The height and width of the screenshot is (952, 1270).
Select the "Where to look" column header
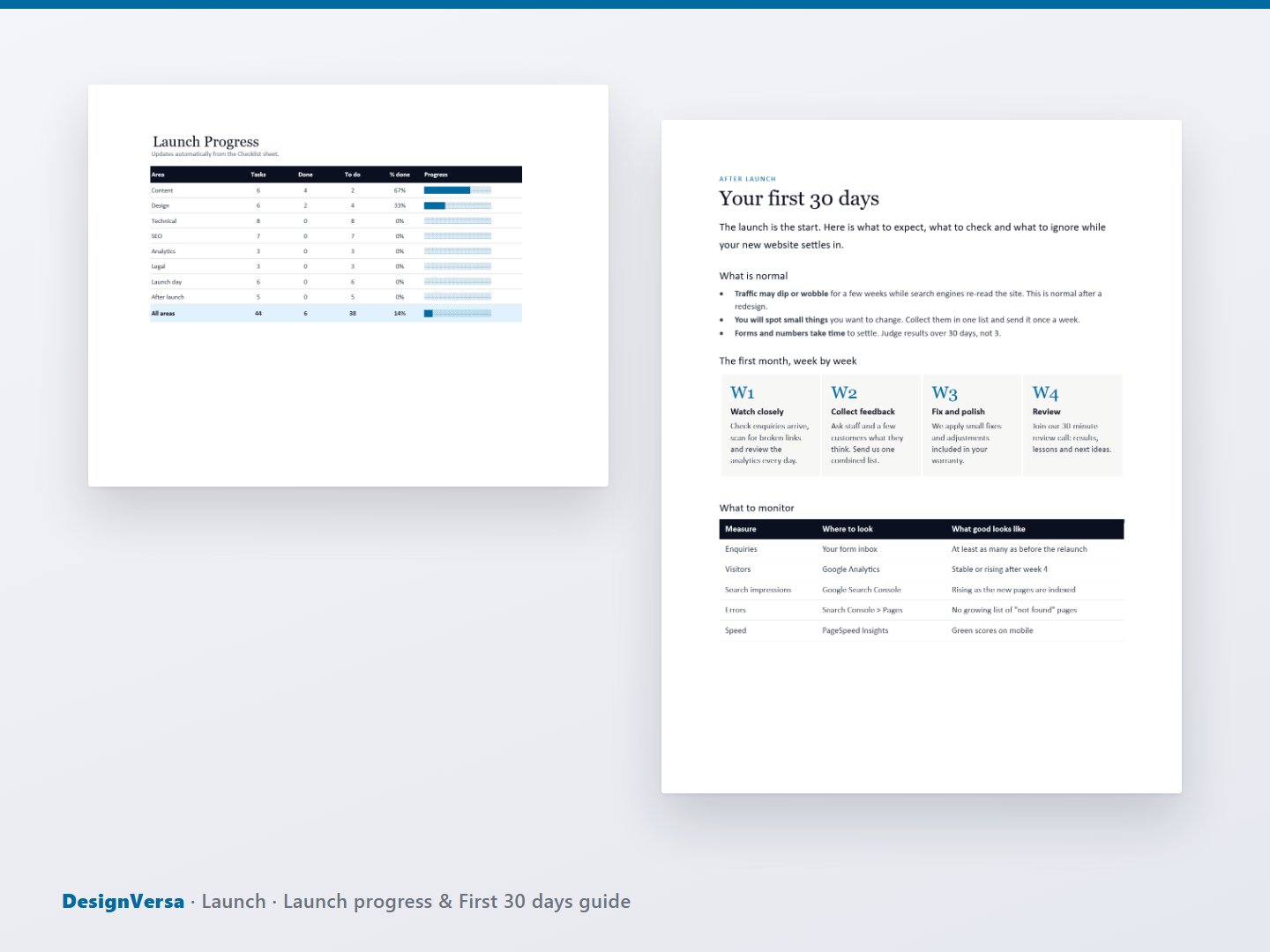tap(848, 529)
